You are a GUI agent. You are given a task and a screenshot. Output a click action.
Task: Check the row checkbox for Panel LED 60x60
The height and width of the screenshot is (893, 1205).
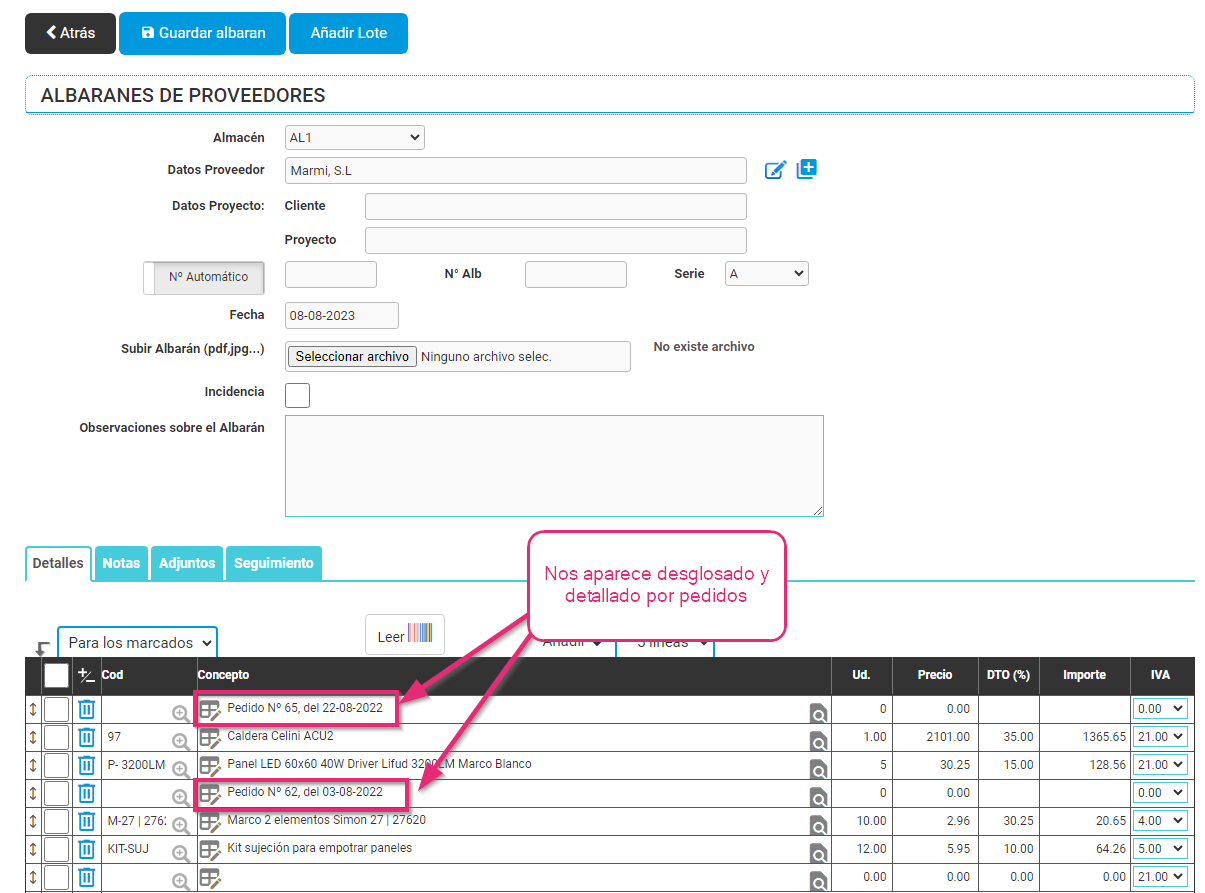click(x=57, y=766)
